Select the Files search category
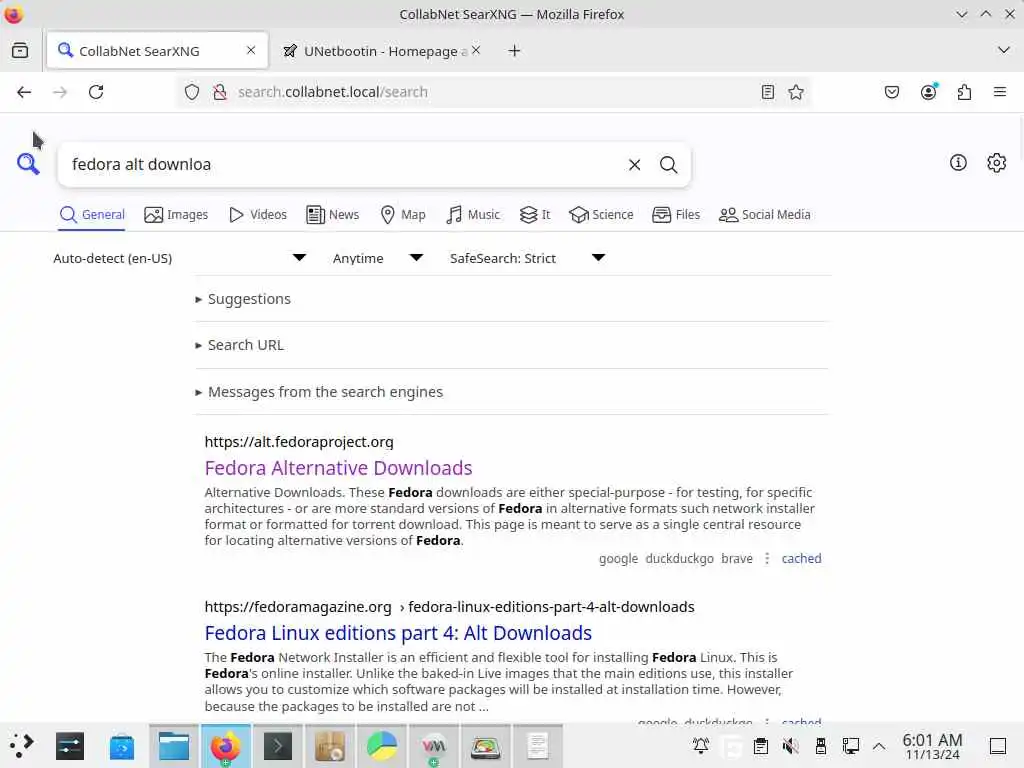This screenshot has height=768, width=1024. [x=676, y=215]
